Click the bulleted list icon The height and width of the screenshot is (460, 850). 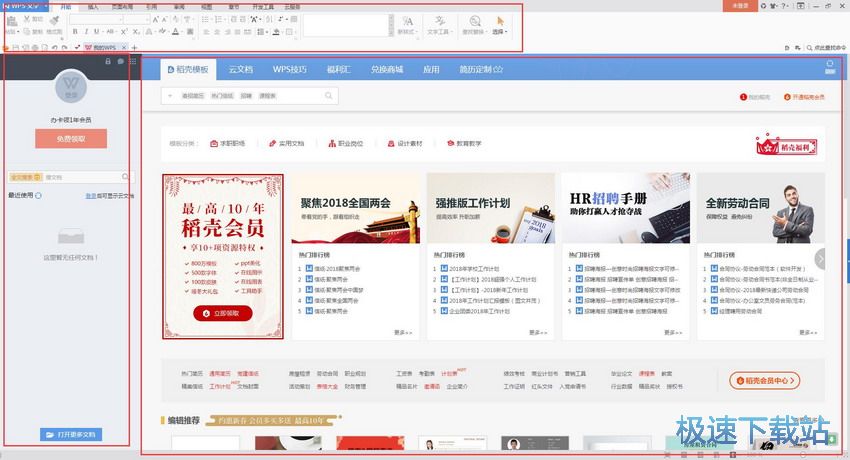205,20
